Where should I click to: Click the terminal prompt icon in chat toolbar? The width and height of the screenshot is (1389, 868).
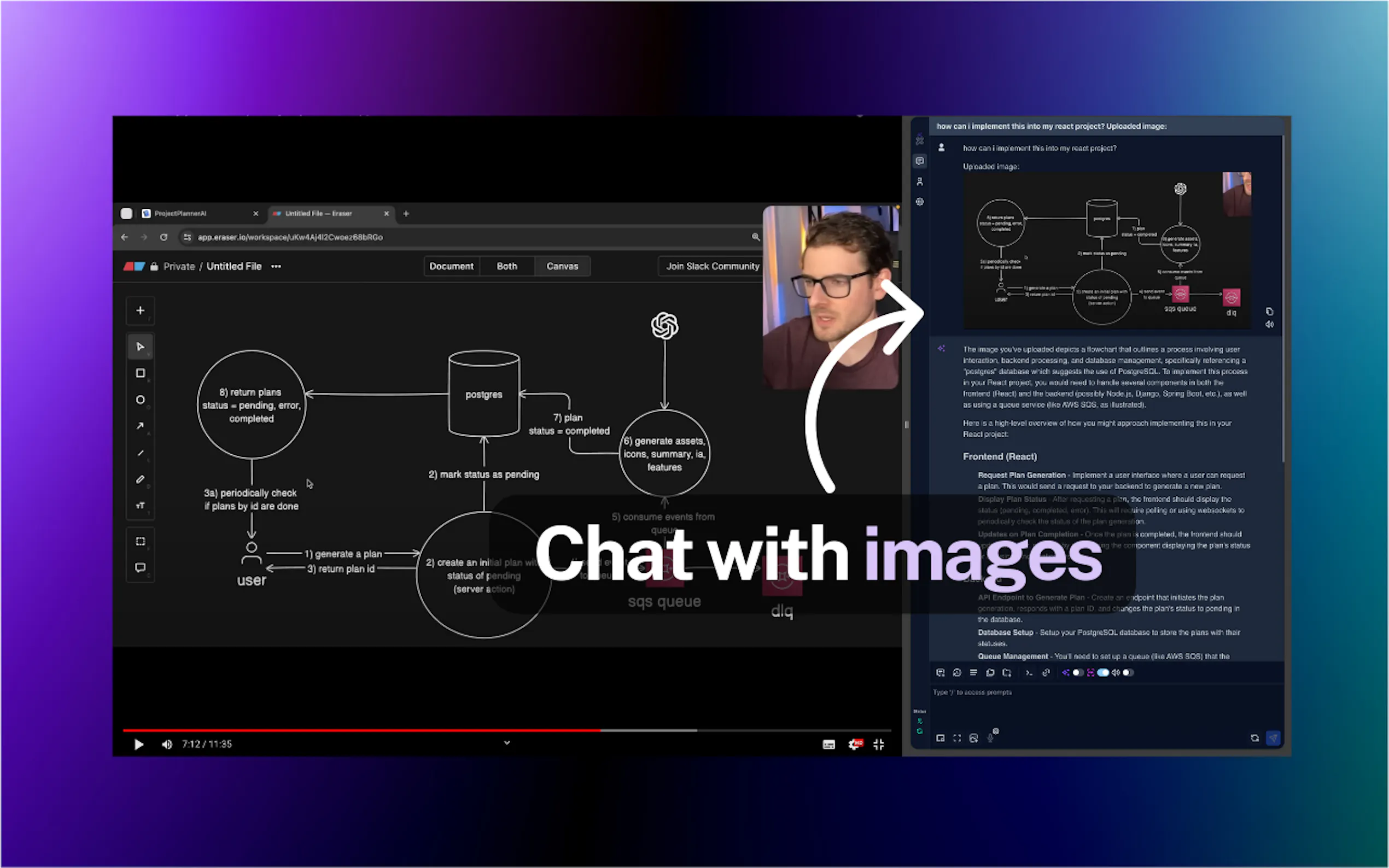click(x=1029, y=673)
